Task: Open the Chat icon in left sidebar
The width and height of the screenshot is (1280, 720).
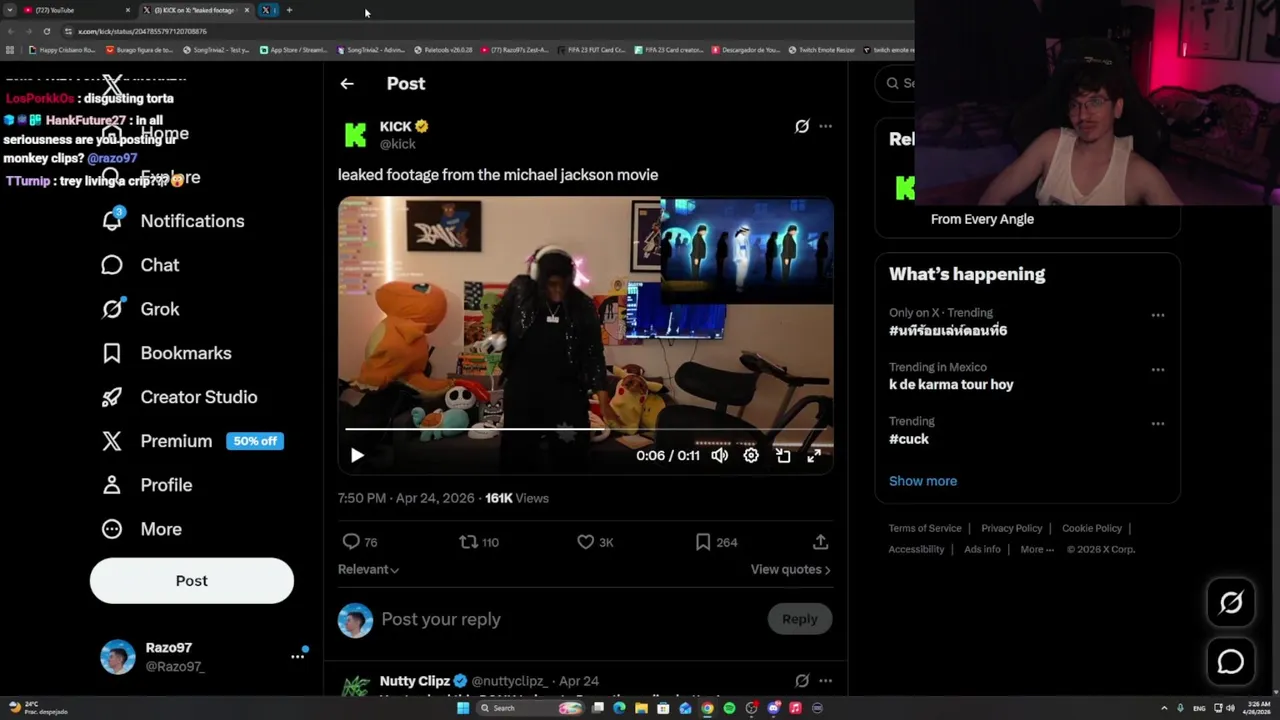Action: point(112,265)
